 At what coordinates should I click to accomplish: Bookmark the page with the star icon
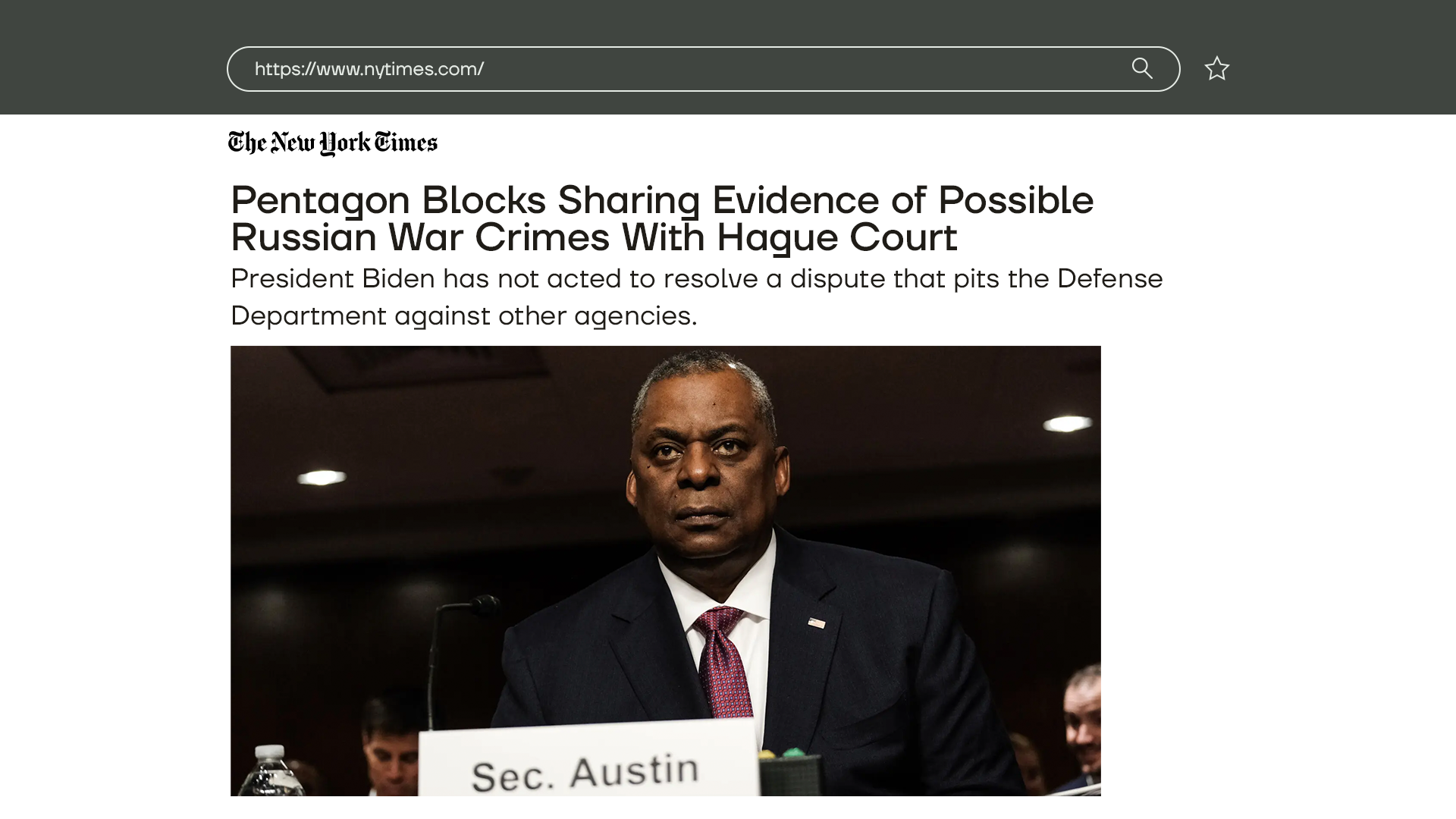click(x=1217, y=68)
